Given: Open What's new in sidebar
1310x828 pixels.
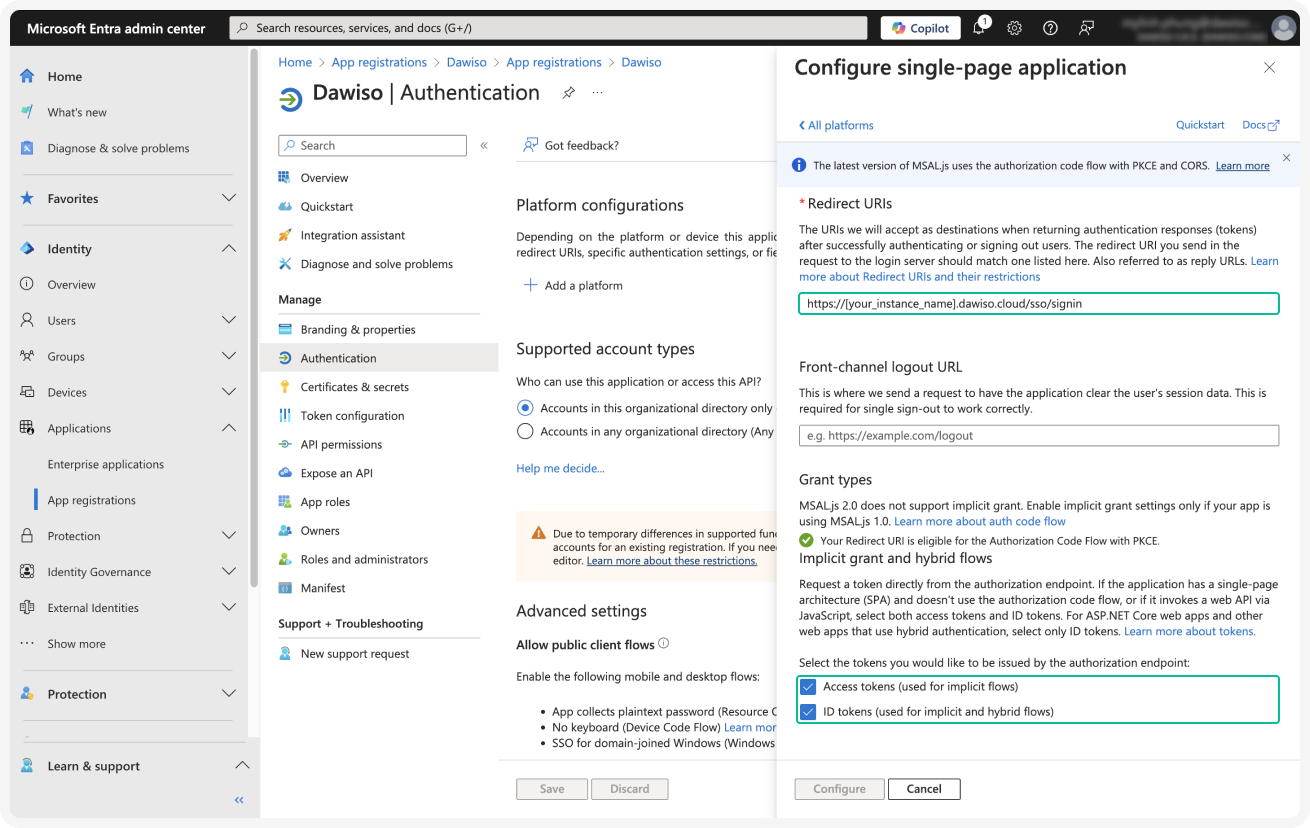Looking at the screenshot, I should point(77,113).
